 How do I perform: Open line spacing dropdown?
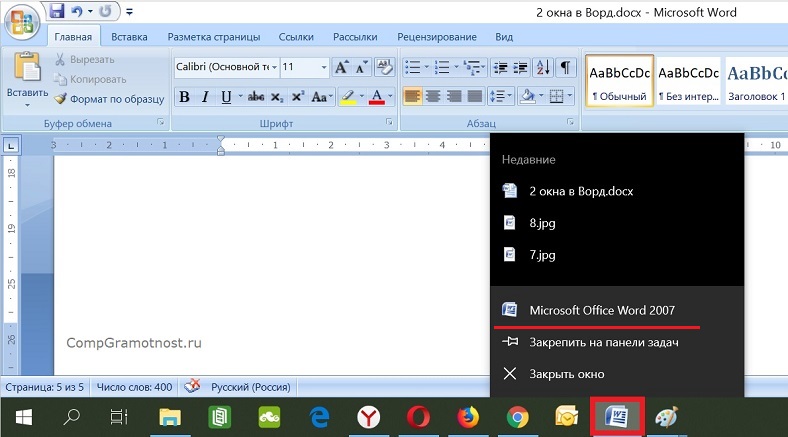pyautogui.click(x=500, y=96)
